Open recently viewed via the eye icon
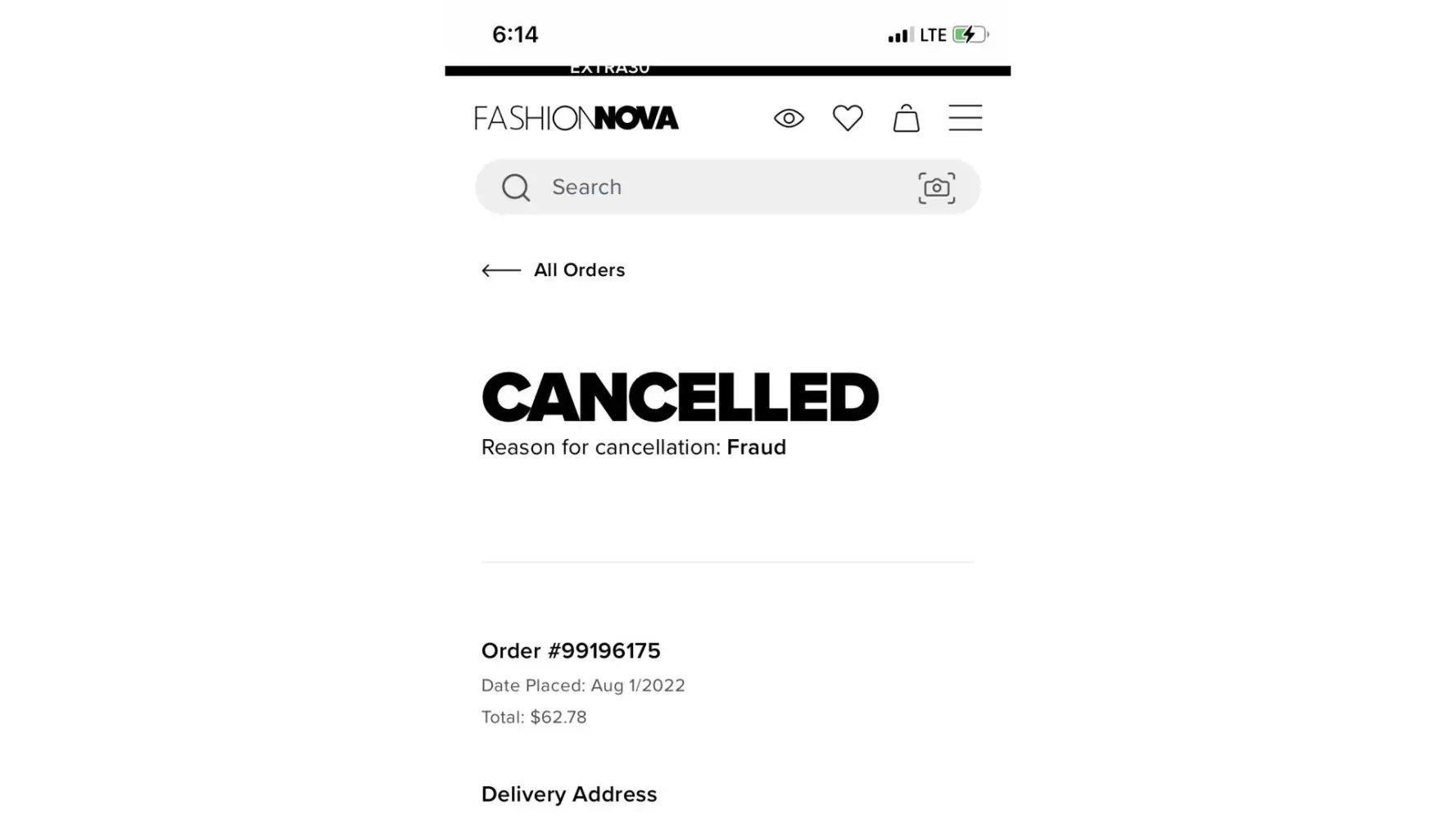Viewport: 1456px width, 819px height. [789, 119]
